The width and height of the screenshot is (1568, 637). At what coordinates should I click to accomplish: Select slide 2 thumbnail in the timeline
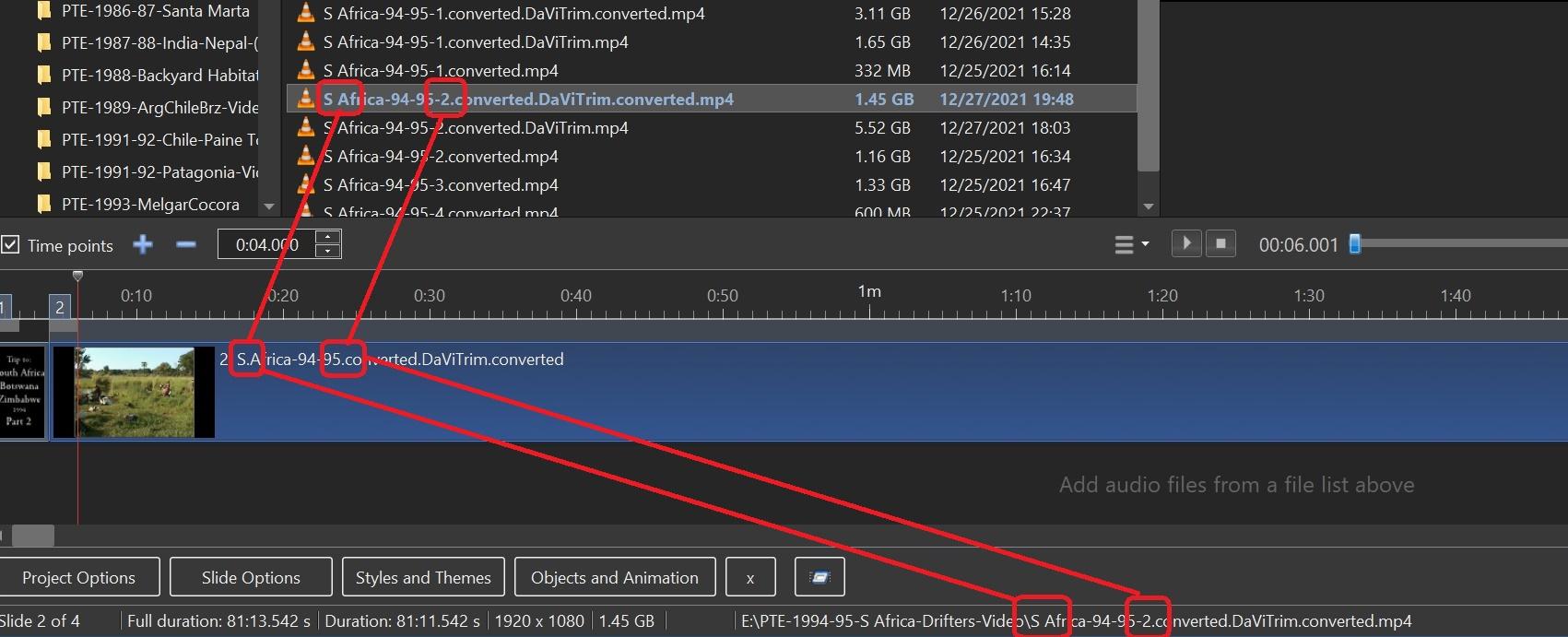135,392
